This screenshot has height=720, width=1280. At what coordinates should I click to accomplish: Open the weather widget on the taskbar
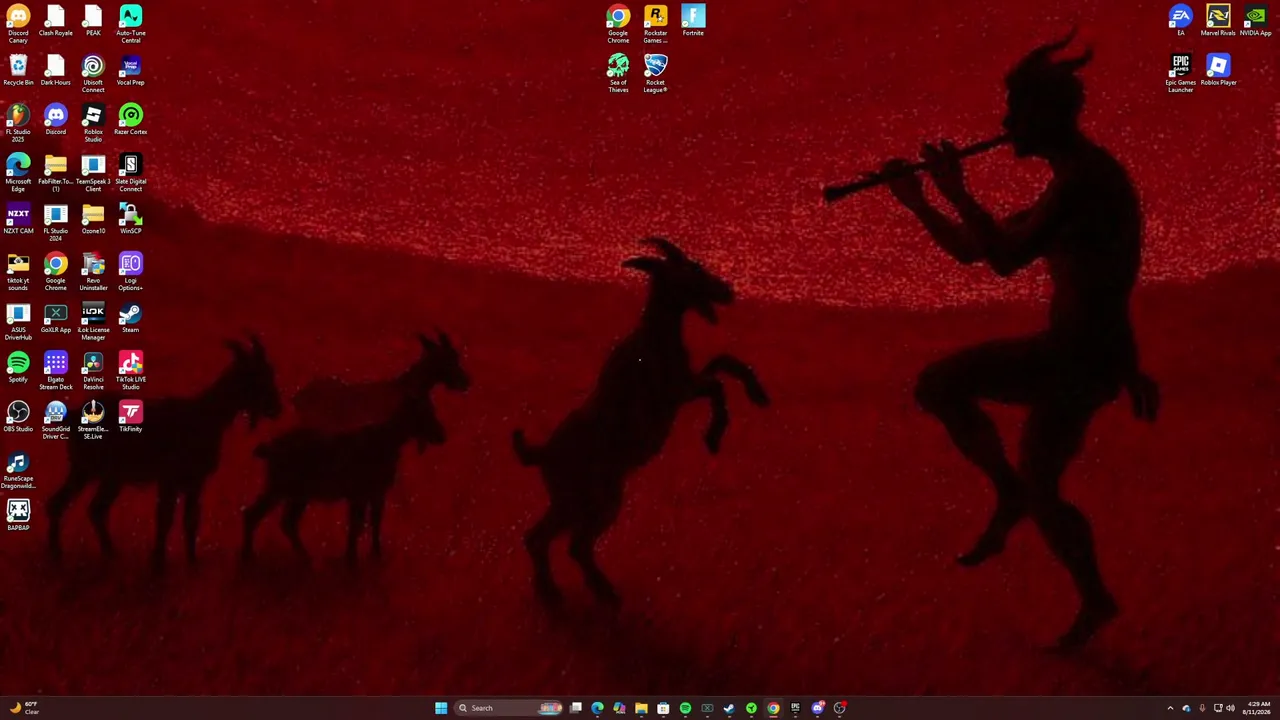click(x=23, y=708)
